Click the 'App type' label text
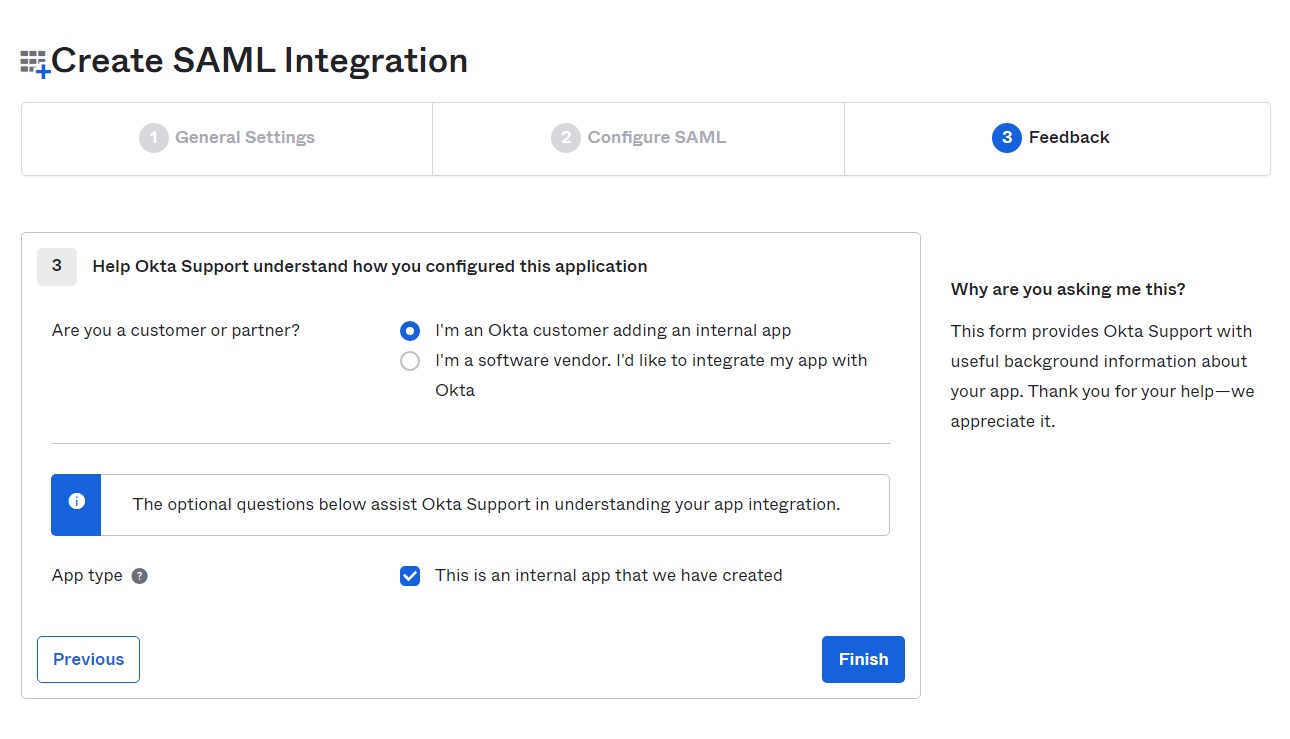This screenshot has height=739, width=1290. 87,576
